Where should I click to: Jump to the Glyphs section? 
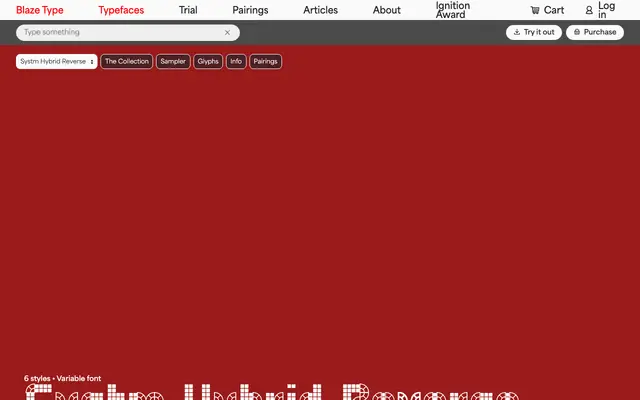tap(208, 62)
